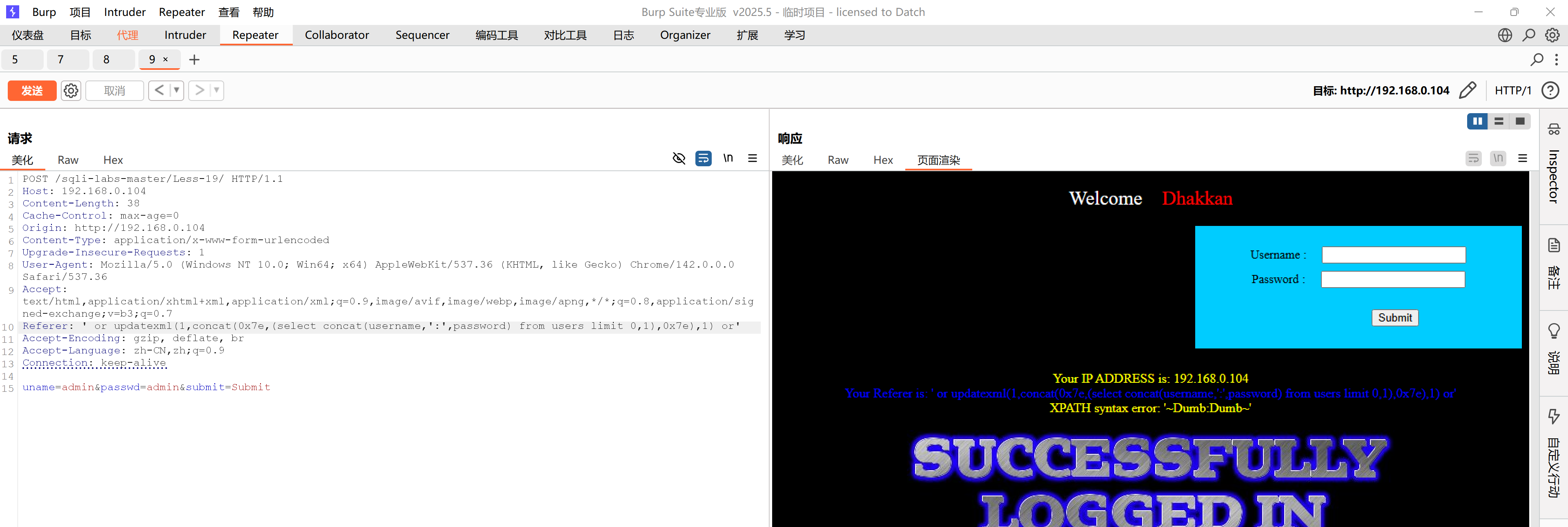
Task: Expand the back history dropdown arrow
Action: [x=176, y=91]
